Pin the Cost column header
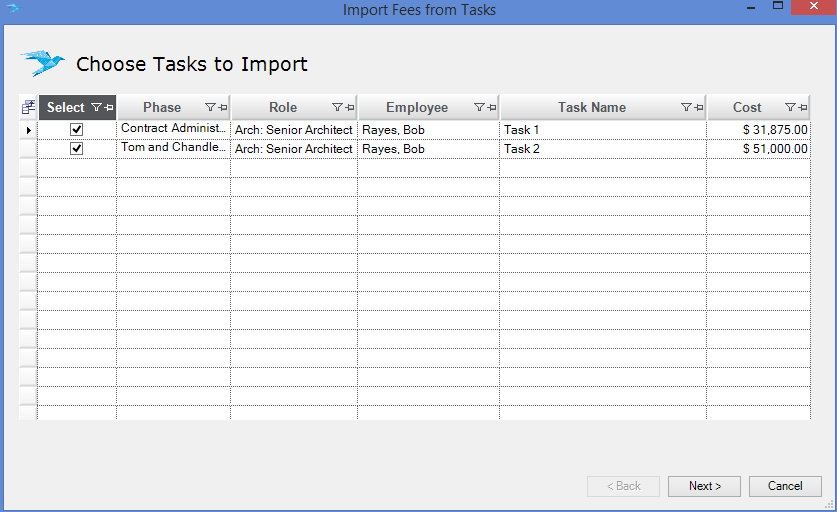The width and height of the screenshot is (837, 512). [x=802, y=107]
